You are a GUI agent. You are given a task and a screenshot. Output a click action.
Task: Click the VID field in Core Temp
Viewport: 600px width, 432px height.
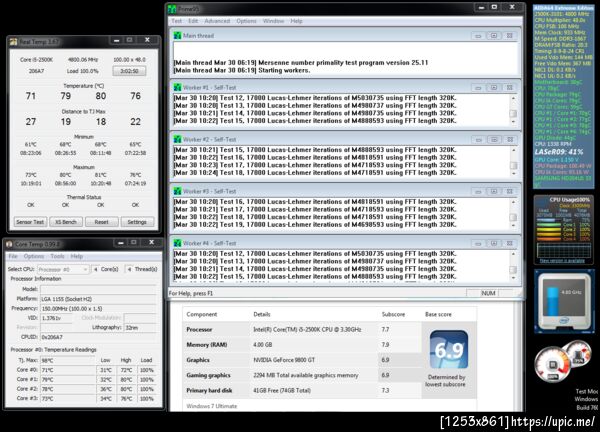[56, 318]
